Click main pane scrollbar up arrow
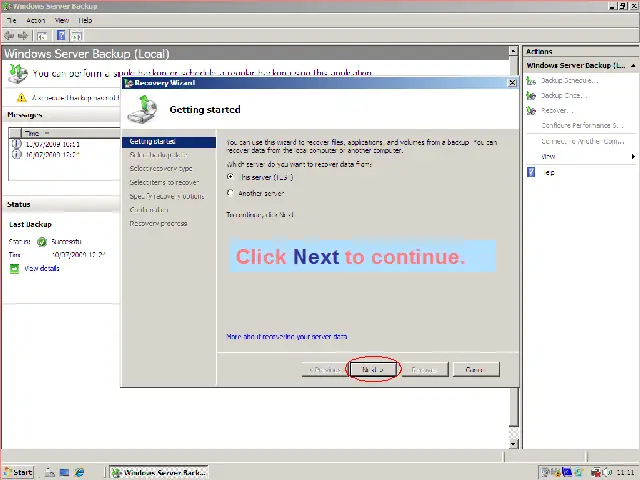640x480 pixels. 514,51
